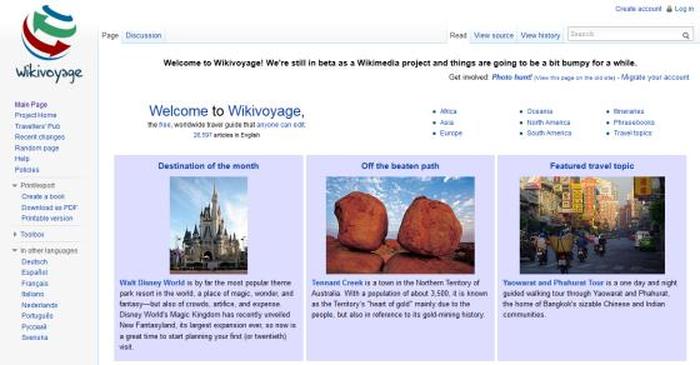Click the Wikivoyage globe logo
The width and height of the screenshot is (700, 365).
point(49,43)
